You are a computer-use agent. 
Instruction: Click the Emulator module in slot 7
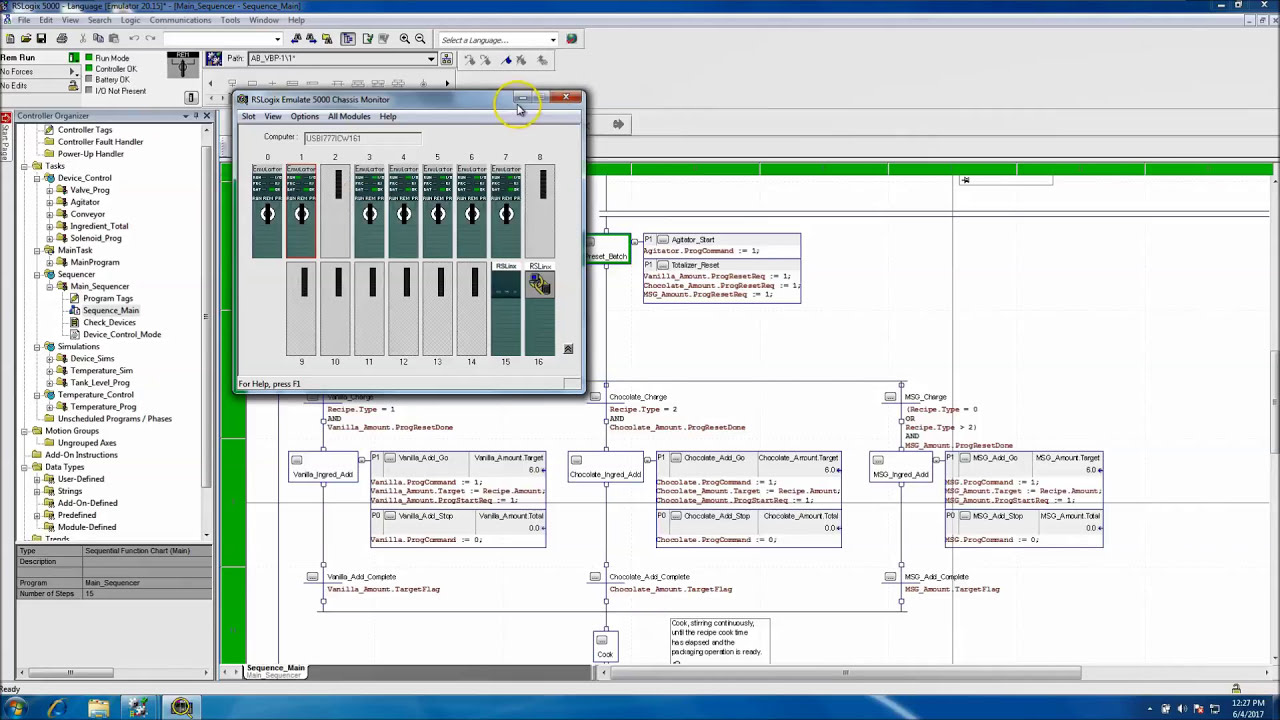[x=505, y=210]
